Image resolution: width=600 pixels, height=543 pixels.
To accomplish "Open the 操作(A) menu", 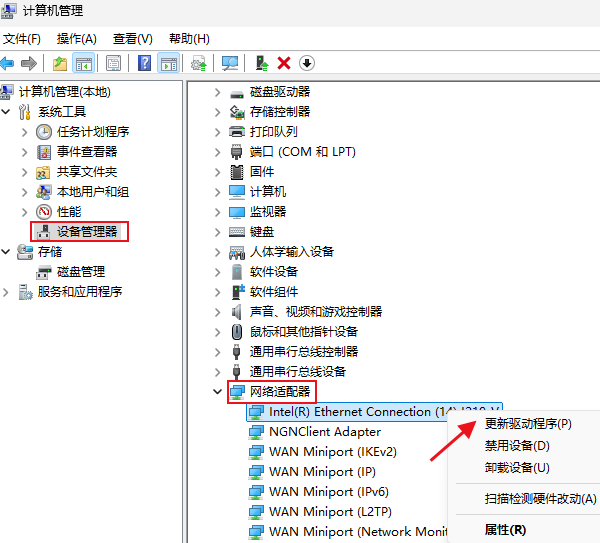I will tap(77, 39).
